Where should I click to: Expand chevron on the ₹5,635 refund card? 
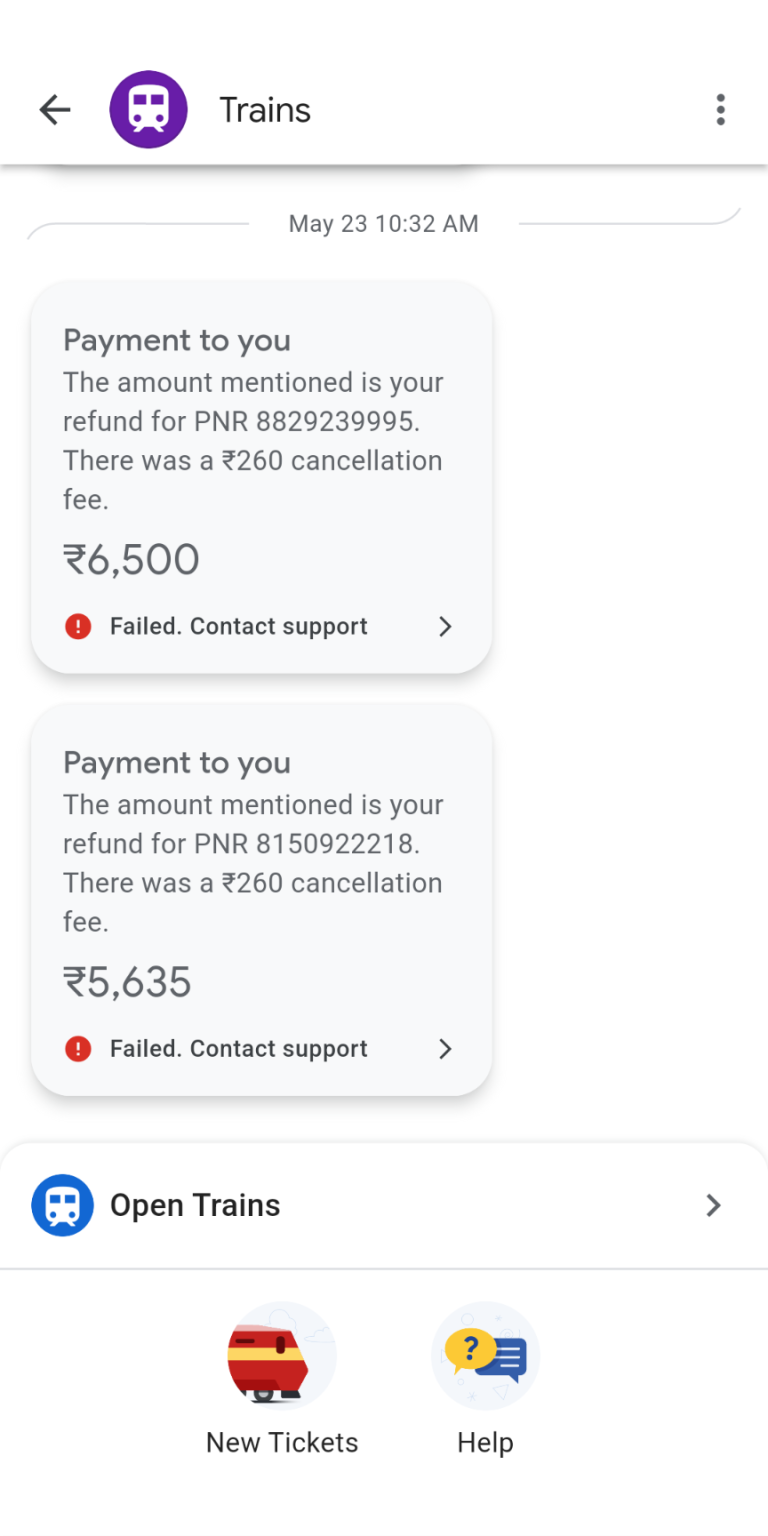pos(446,1049)
